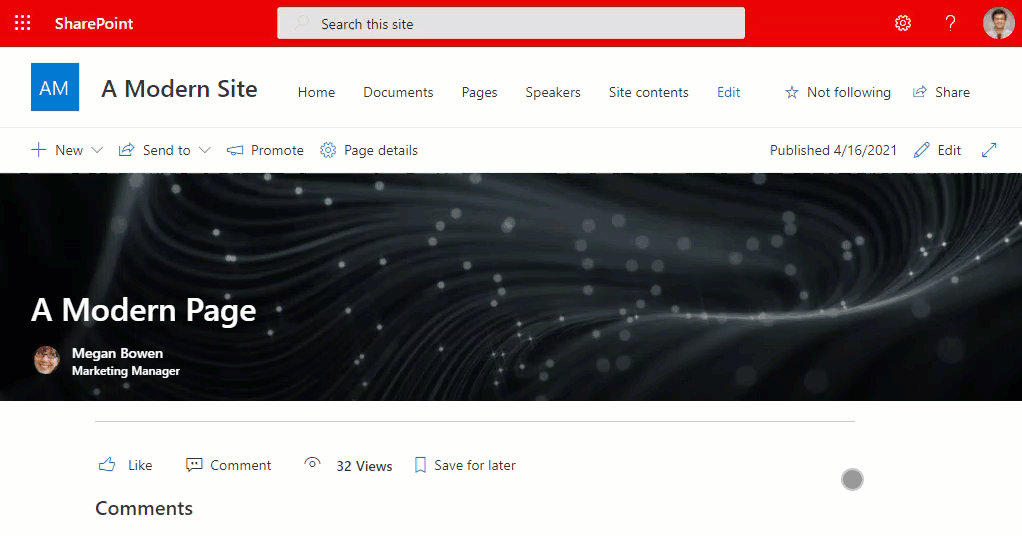Focus the Search this site box
This screenshot has height=536, width=1022.
coord(511,23)
